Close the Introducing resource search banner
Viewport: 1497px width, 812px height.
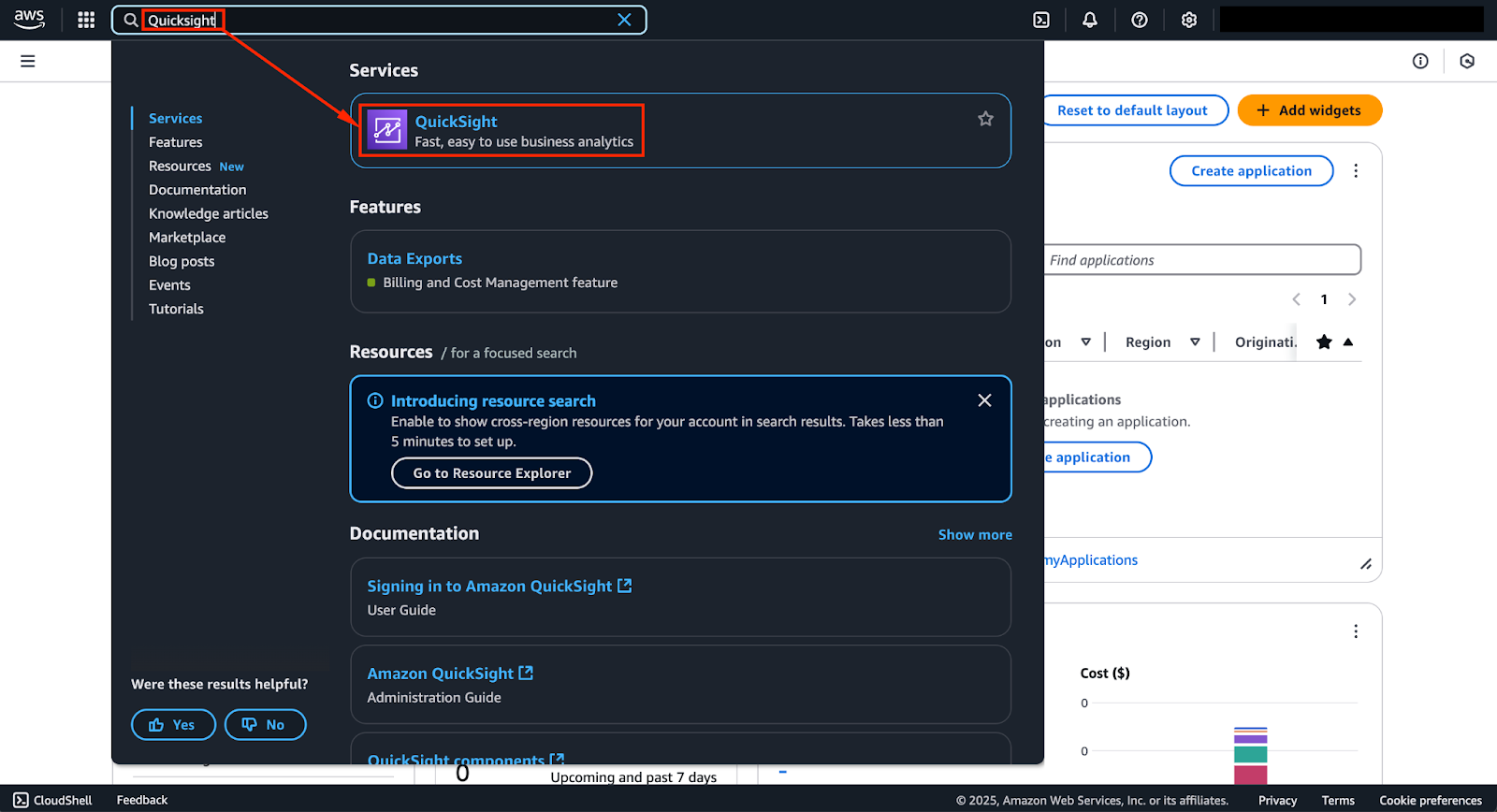click(x=984, y=400)
